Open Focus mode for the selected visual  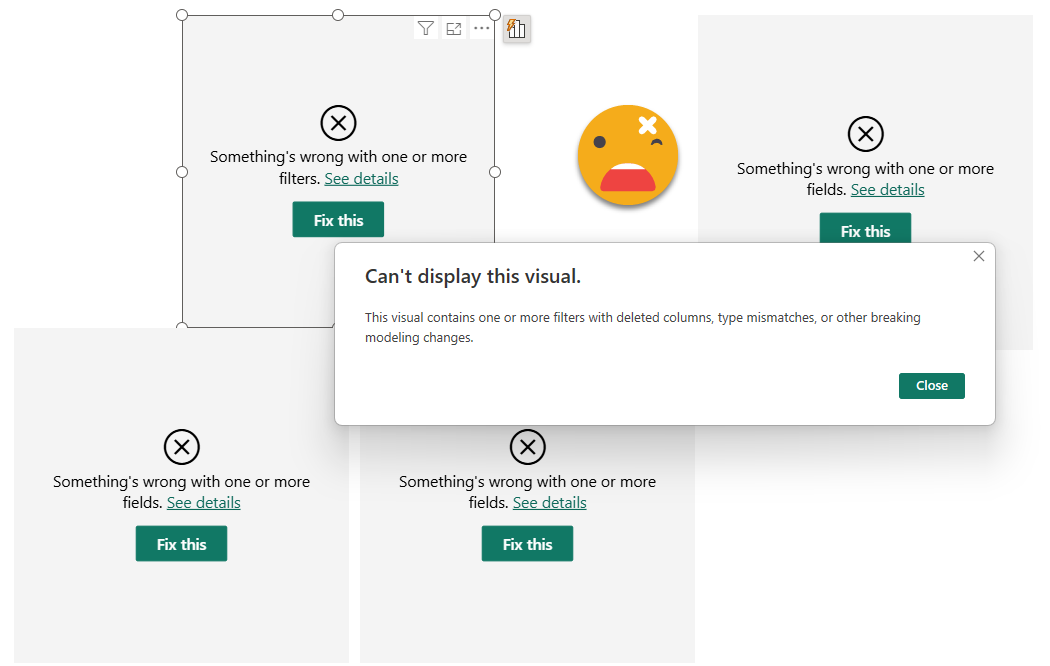click(x=454, y=29)
